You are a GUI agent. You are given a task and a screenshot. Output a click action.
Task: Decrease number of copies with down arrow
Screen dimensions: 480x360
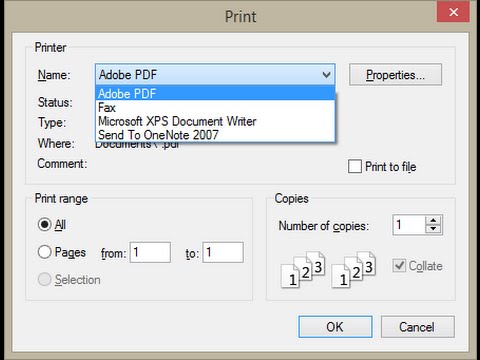tap(433, 229)
